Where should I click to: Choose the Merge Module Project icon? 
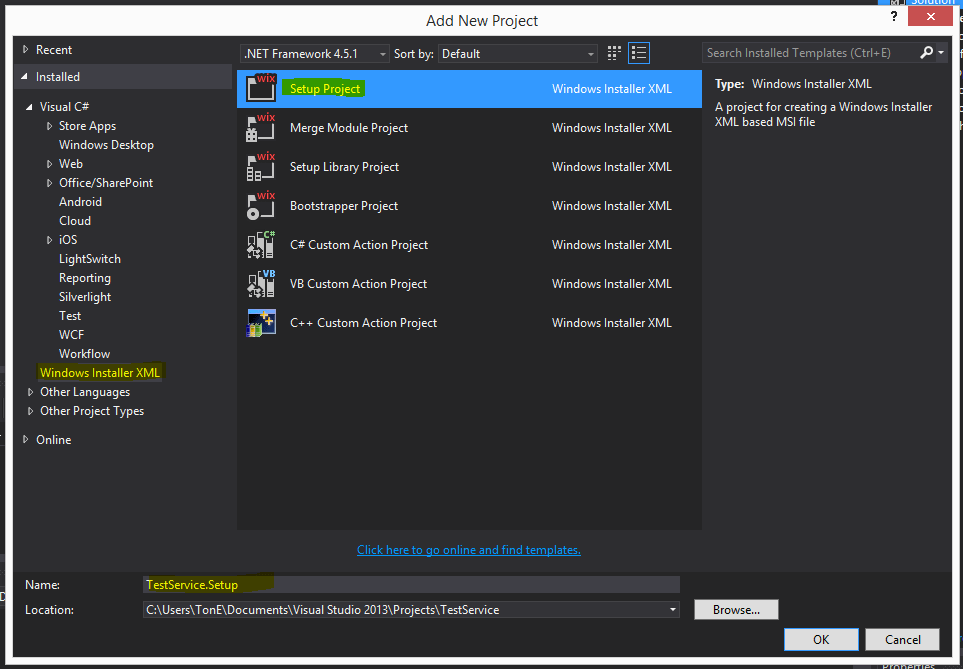click(260, 127)
